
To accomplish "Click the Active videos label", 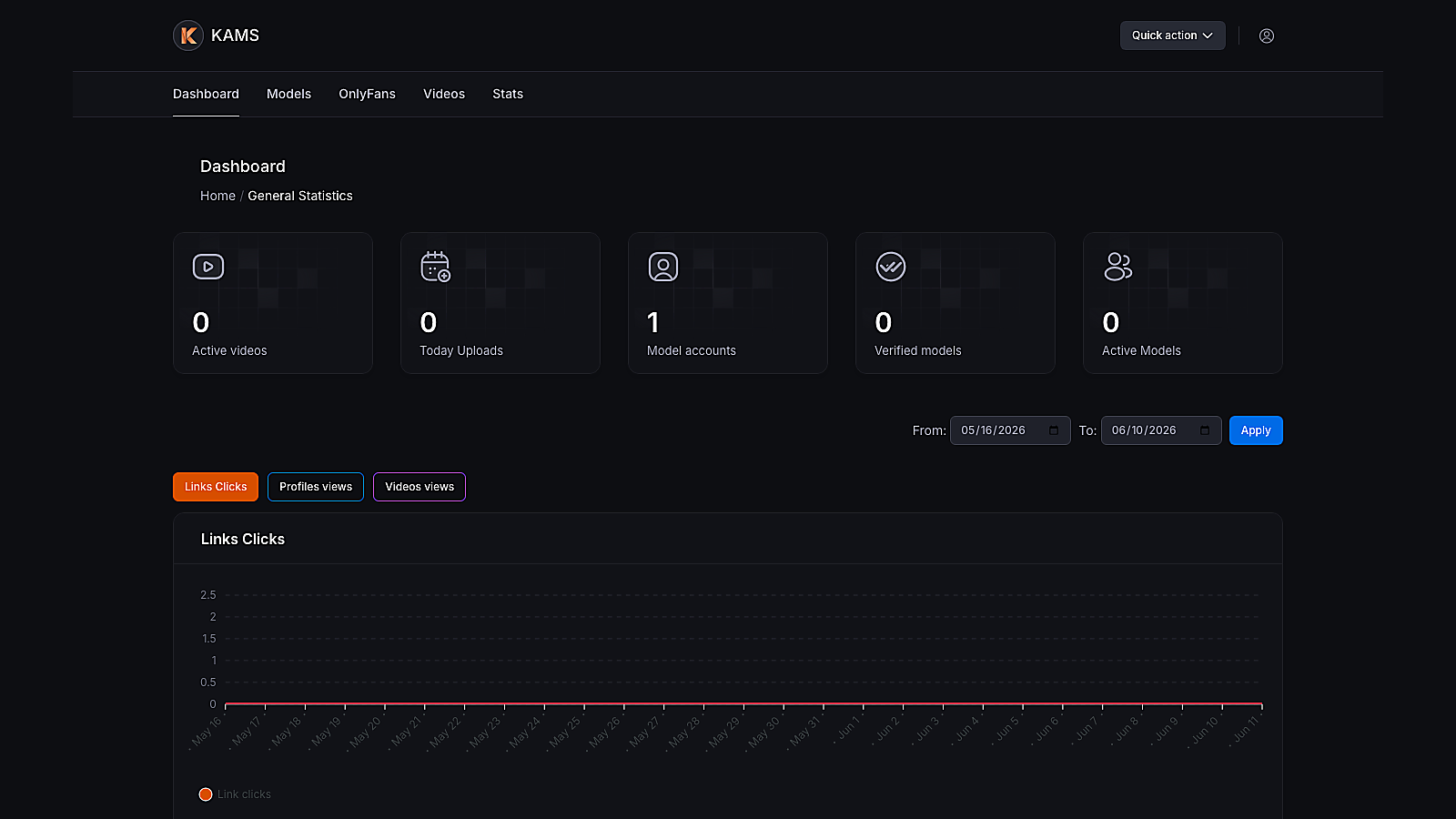I will [x=229, y=350].
